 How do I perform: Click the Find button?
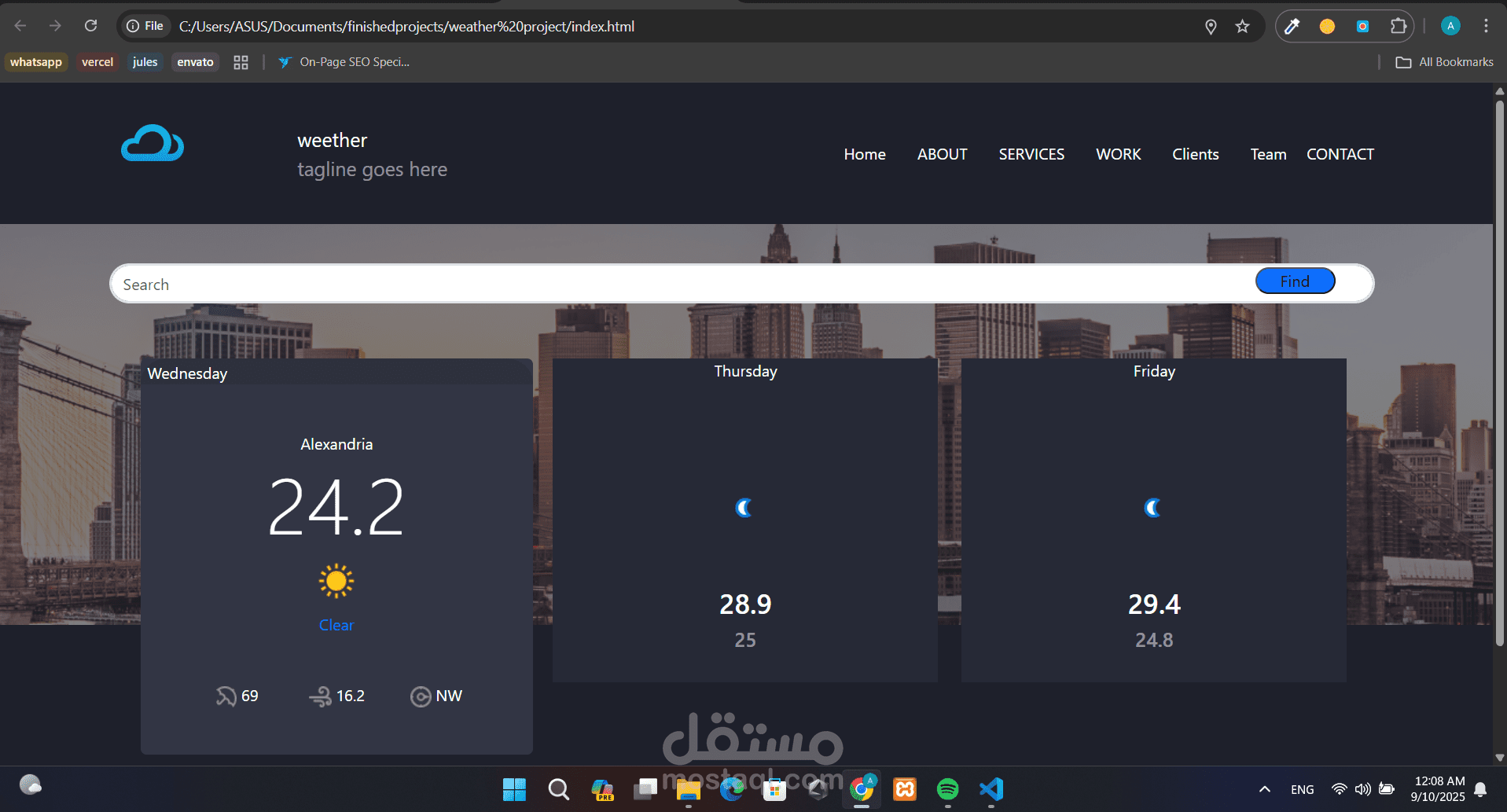1295,281
